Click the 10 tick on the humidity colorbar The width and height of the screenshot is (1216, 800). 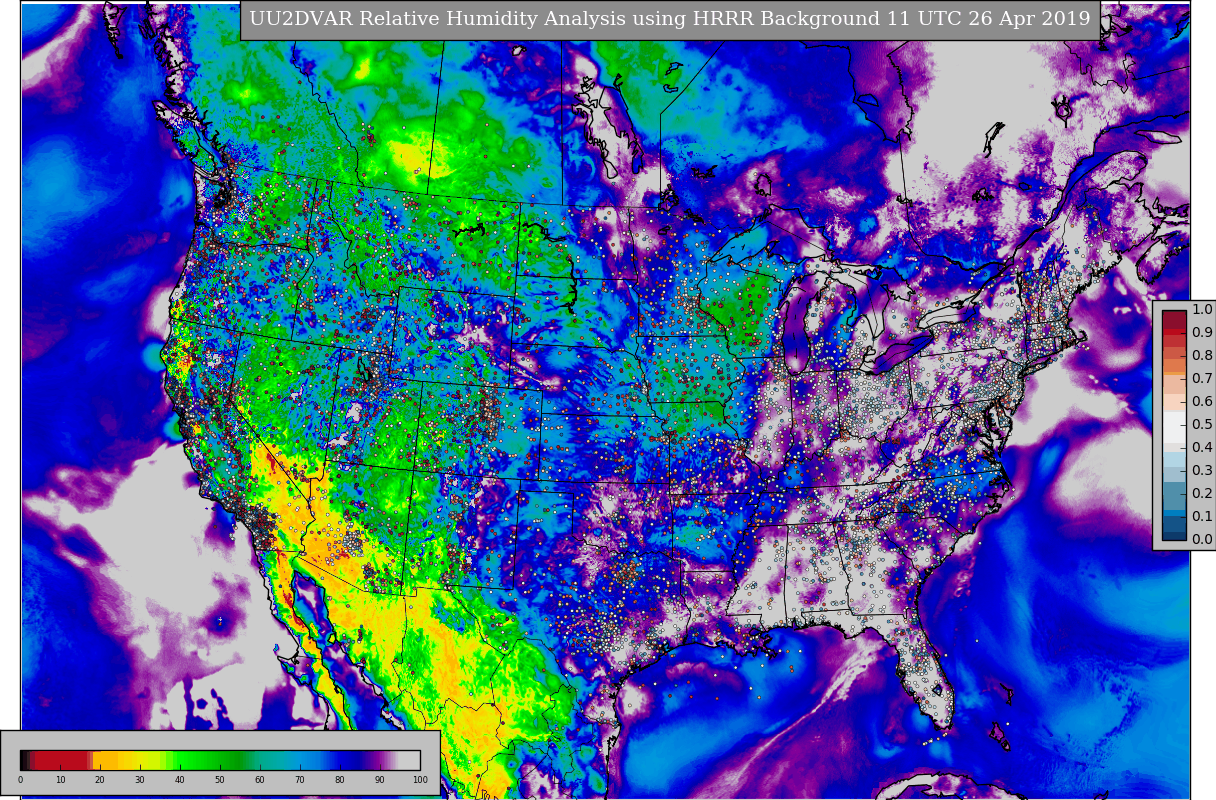tap(60, 780)
